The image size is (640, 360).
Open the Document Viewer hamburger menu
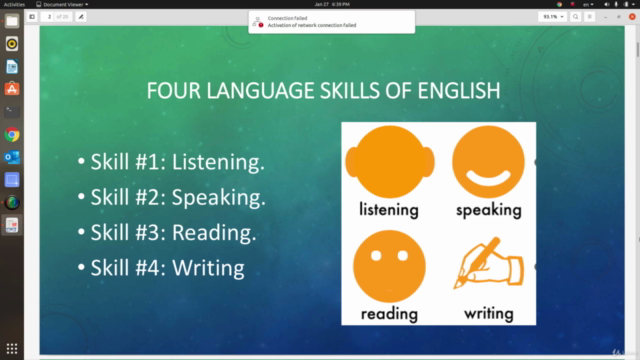click(x=589, y=17)
